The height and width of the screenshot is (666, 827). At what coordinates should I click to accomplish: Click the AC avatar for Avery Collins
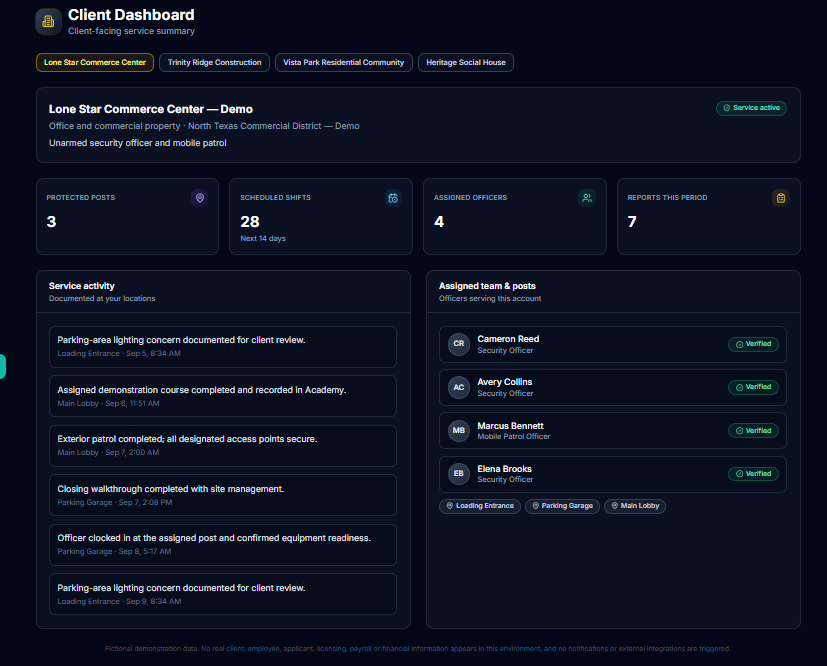(459, 388)
